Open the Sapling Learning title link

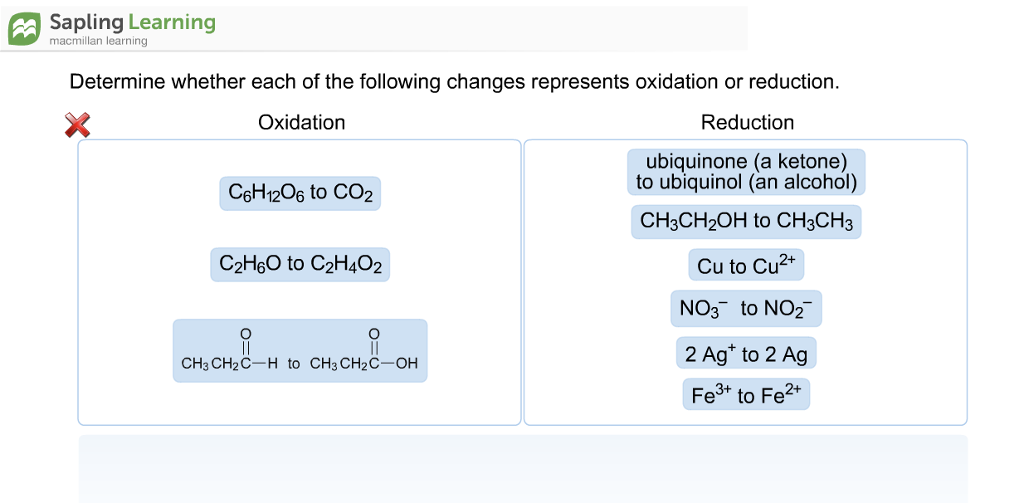(x=132, y=22)
